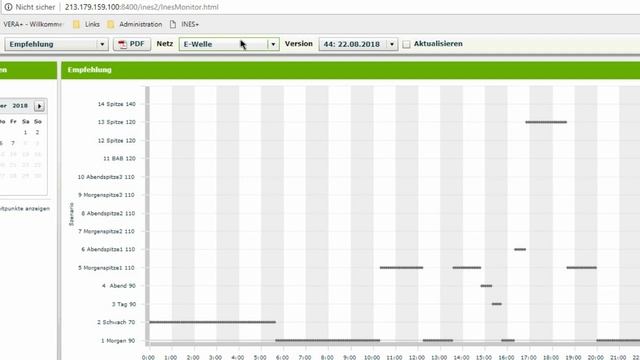The width and height of the screenshot is (640, 360).
Task: Click the 9 Morgenspitze3 110 row label
Action: [x=106, y=195]
